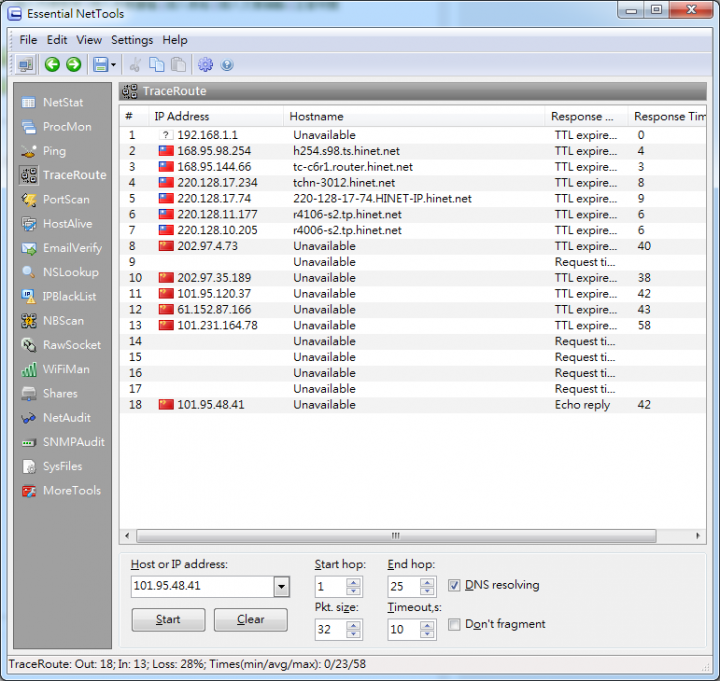
Task: Open the RawSocket tool
Action: (x=62, y=345)
